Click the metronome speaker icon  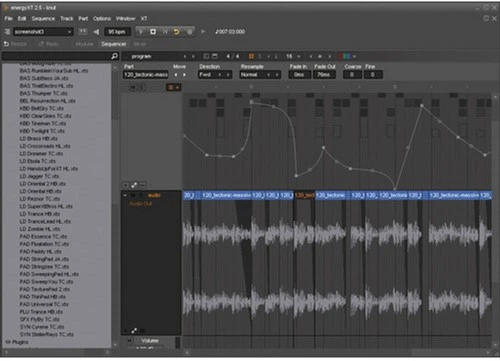tap(96, 32)
